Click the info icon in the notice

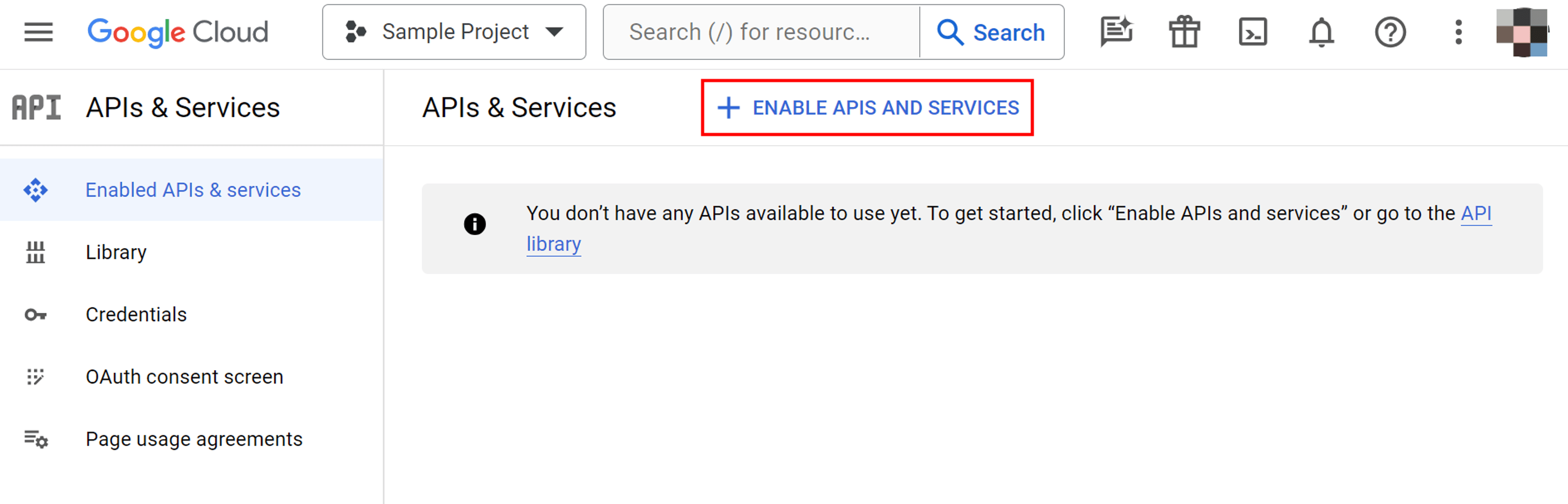(x=475, y=224)
